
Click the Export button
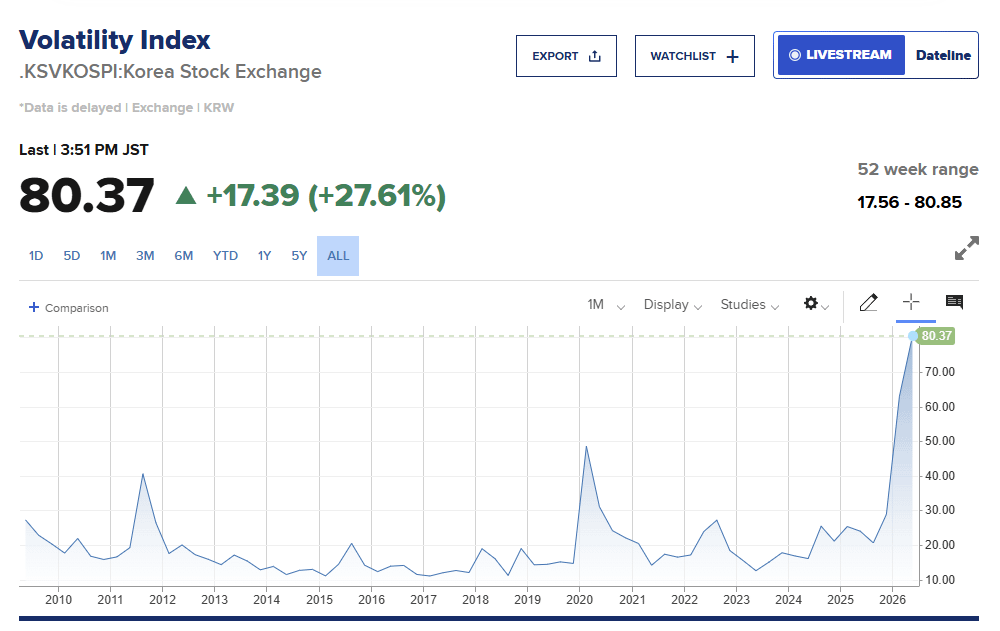point(566,56)
